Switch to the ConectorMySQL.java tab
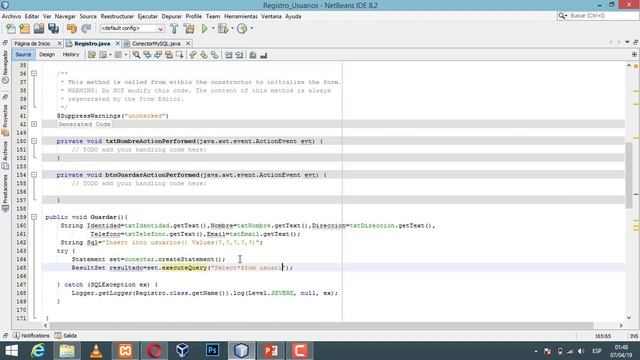The image size is (640, 360). 156,43
